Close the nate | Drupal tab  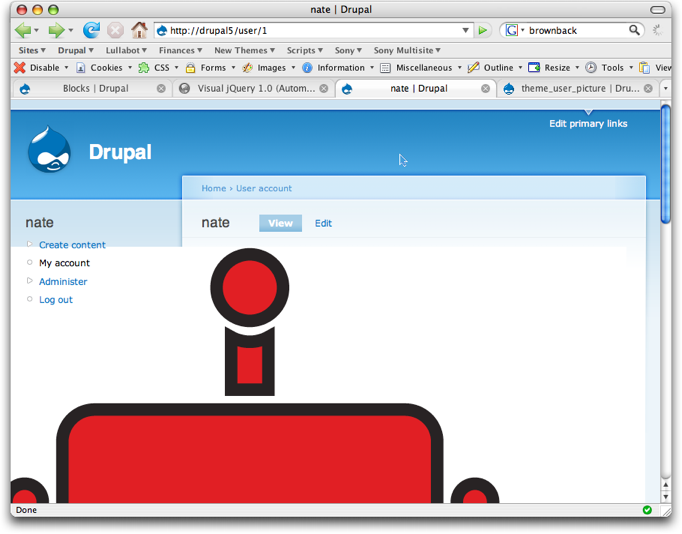click(x=485, y=89)
